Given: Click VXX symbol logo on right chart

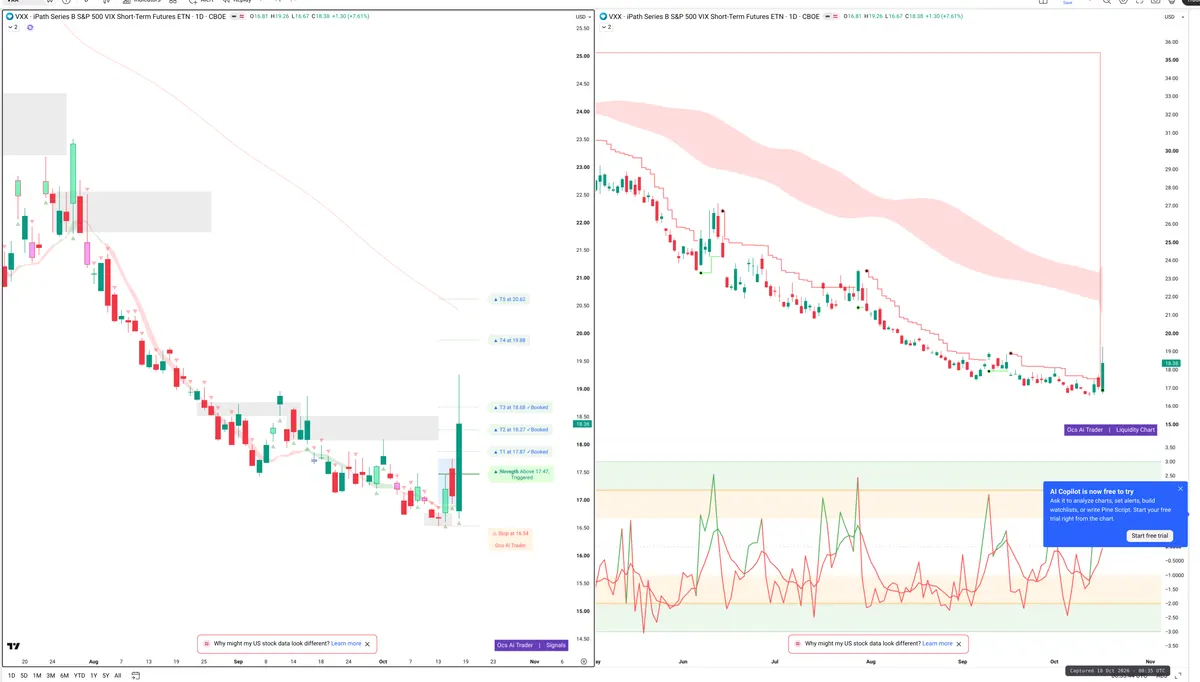Looking at the screenshot, I should (x=602, y=17).
